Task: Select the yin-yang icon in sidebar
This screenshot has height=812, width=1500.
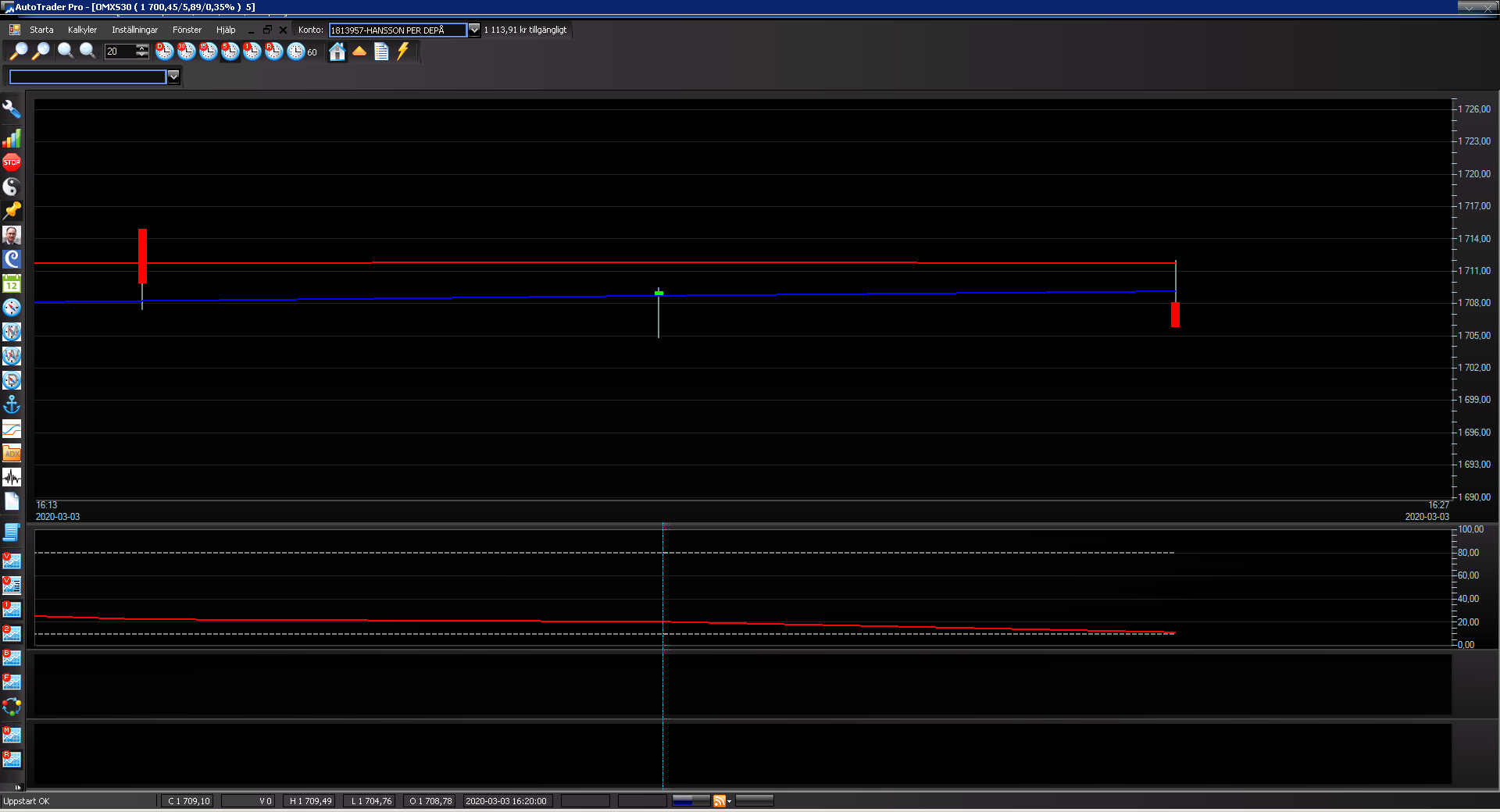Action: pos(12,187)
